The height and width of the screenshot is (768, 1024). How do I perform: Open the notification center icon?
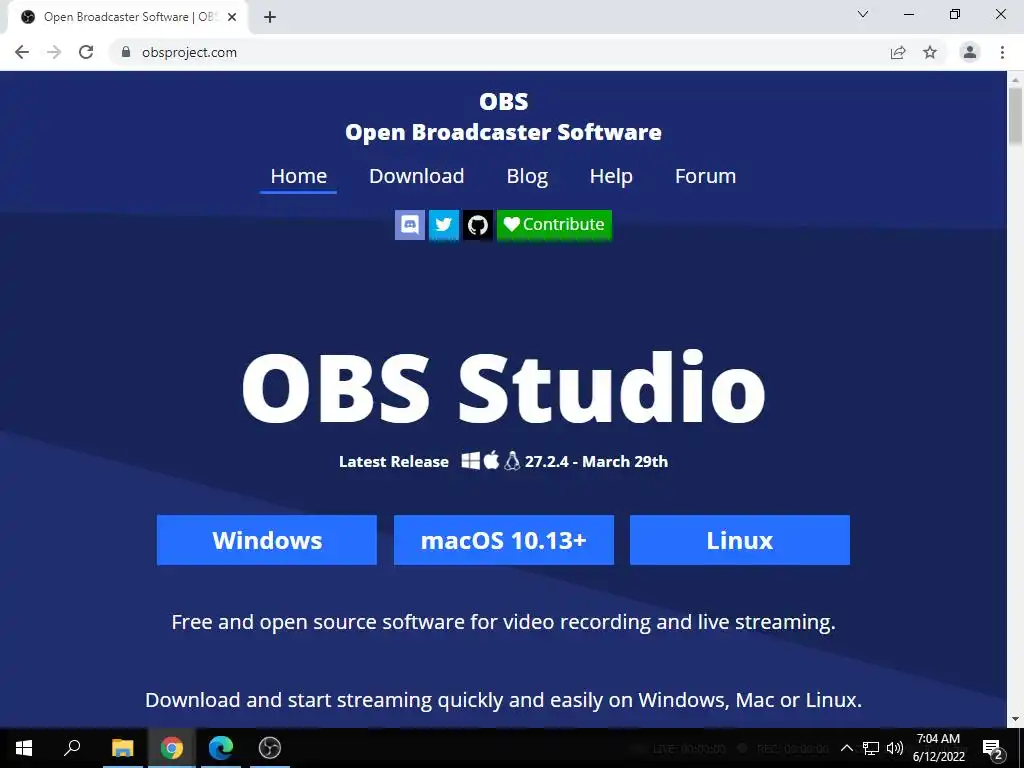[x=993, y=749]
